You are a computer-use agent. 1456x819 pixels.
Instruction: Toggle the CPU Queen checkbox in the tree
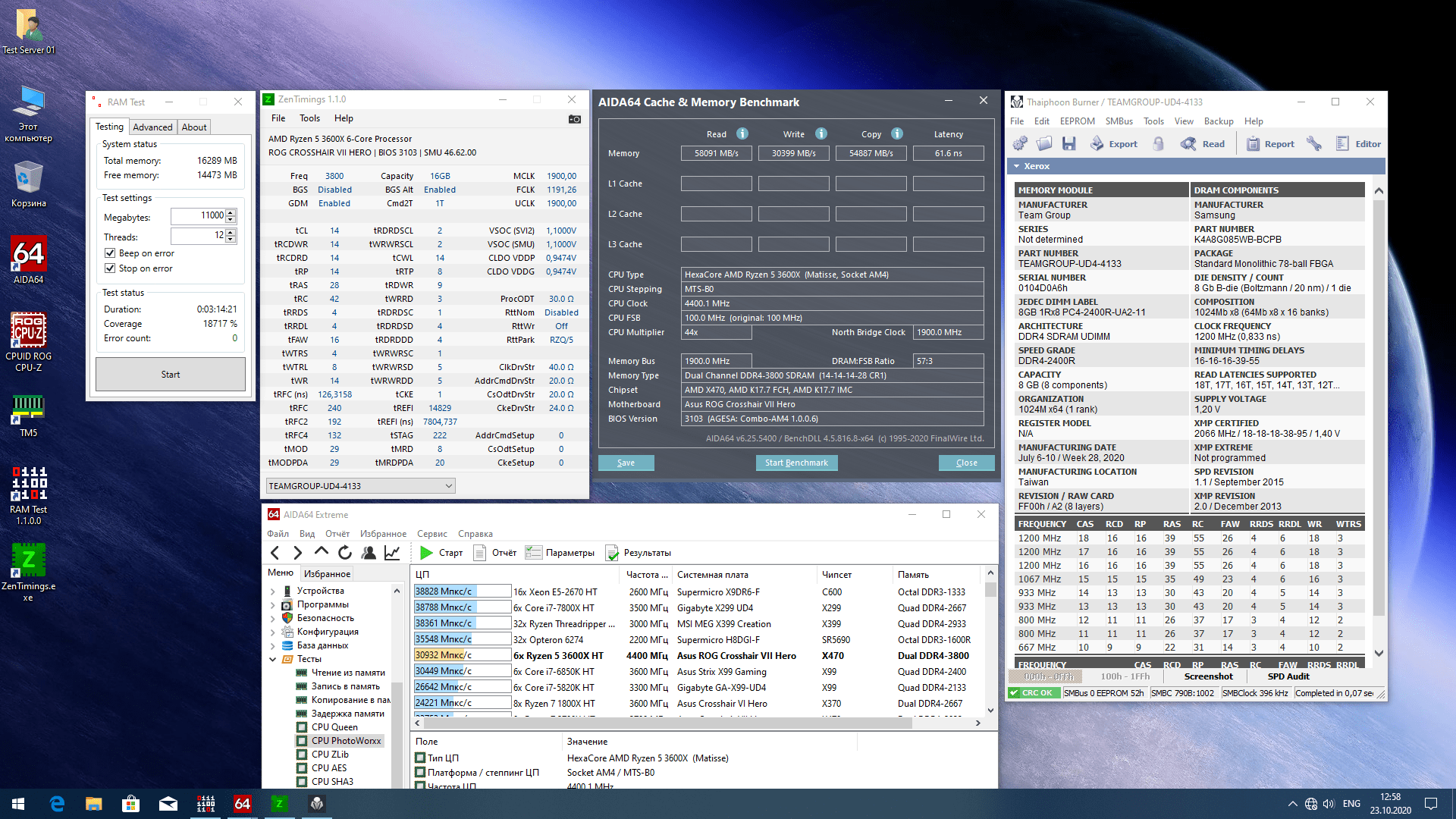(302, 727)
